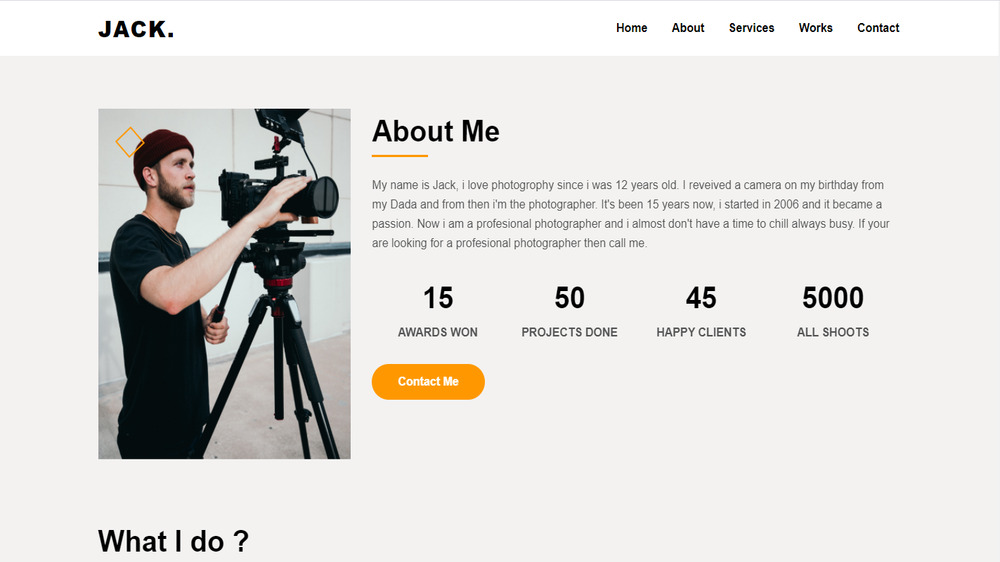Image resolution: width=1000 pixels, height=562 pixels.
Task: Click the What I do ? heading
Action: pyautogui.click(x=173, y=541)
